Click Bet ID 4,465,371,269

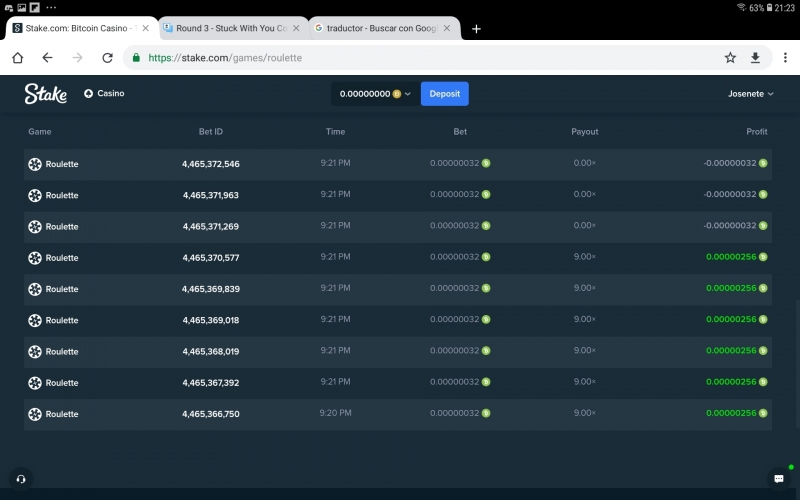pyautogui.click(x=211, y=226)
